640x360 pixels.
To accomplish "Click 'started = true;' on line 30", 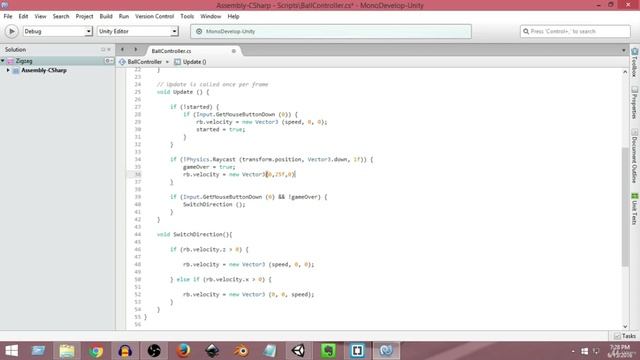I will click(x=220, y=129).
